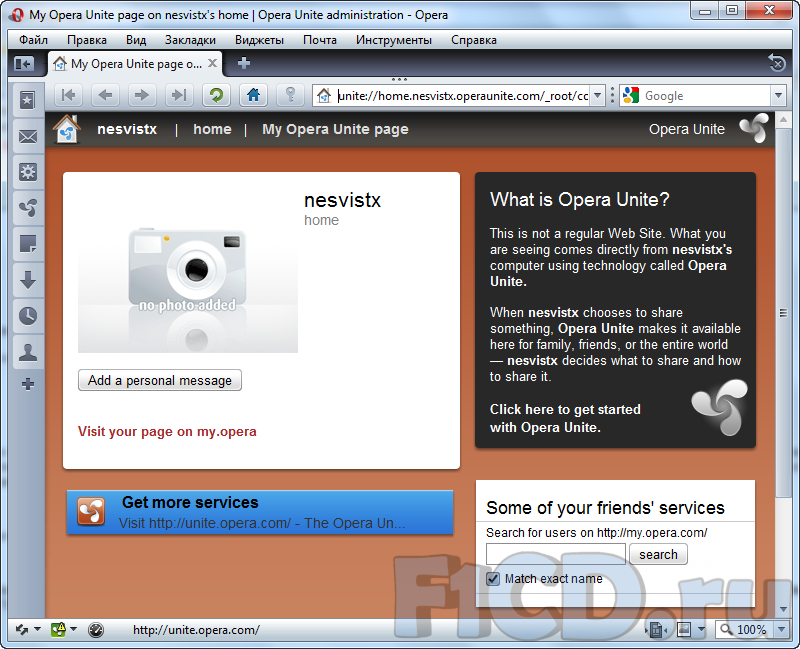This screenshot has height=649, width=800.
Task: Click the Wand password key icon
Action: (x=290, y=95)
